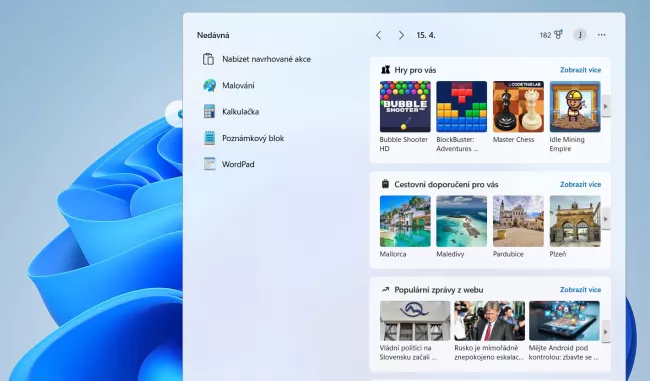Screen dimensions: 650x381
Task: Click the Hry pro vás heading text
Action: coord(415,70)
